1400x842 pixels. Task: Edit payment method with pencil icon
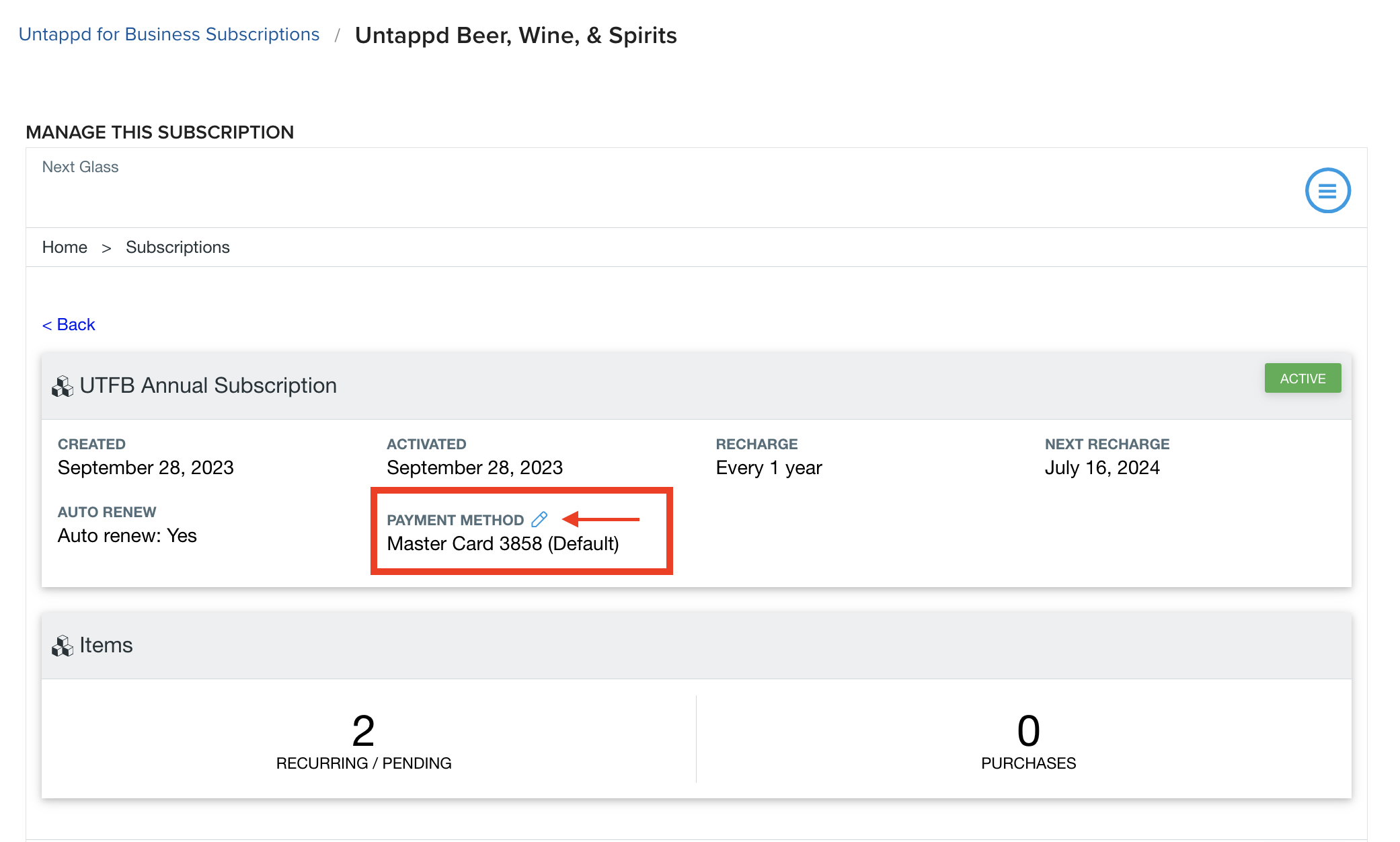(x=539, y=519)
